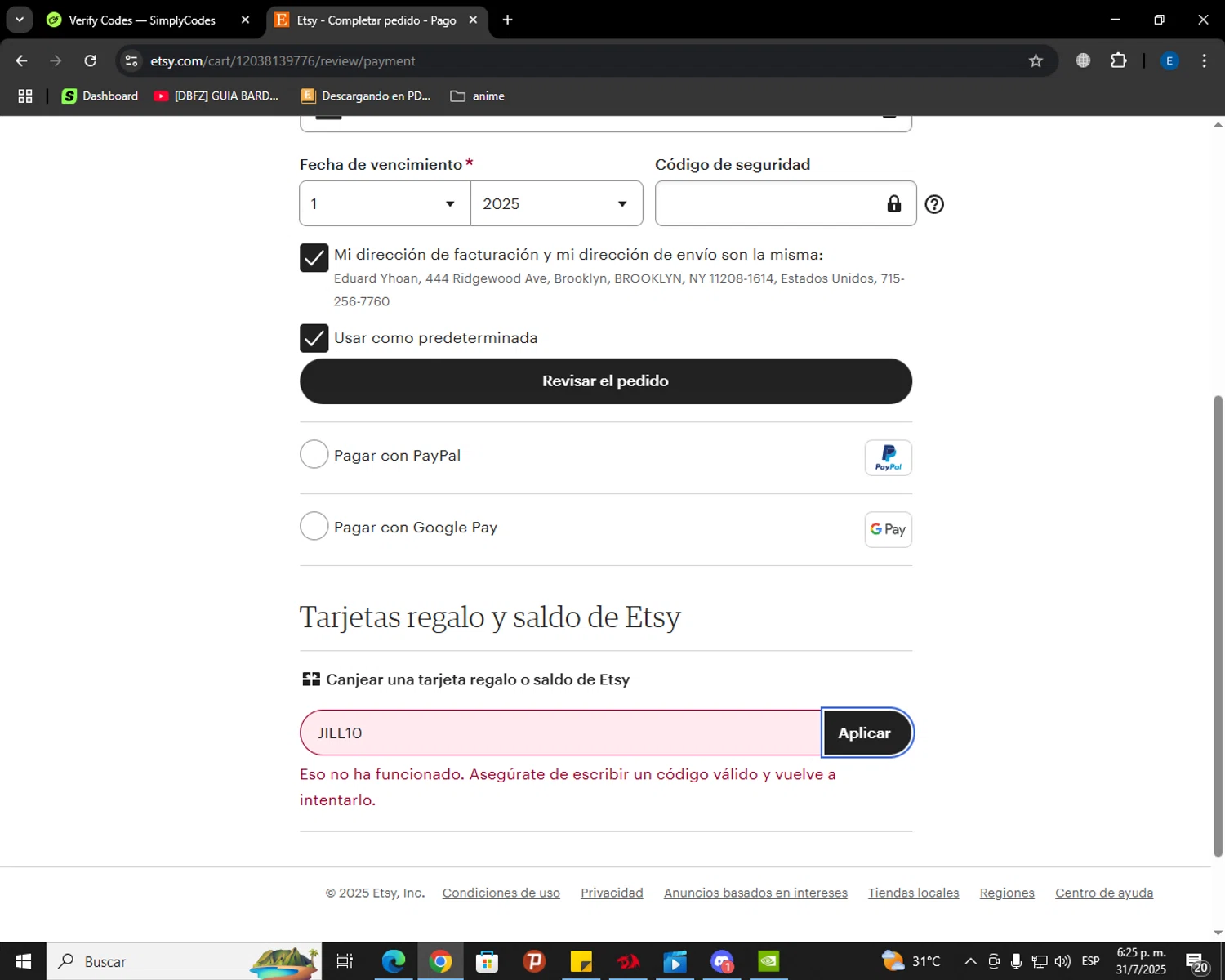Switch to the Etsy Completar pedido tab

[x=375, y=20]
